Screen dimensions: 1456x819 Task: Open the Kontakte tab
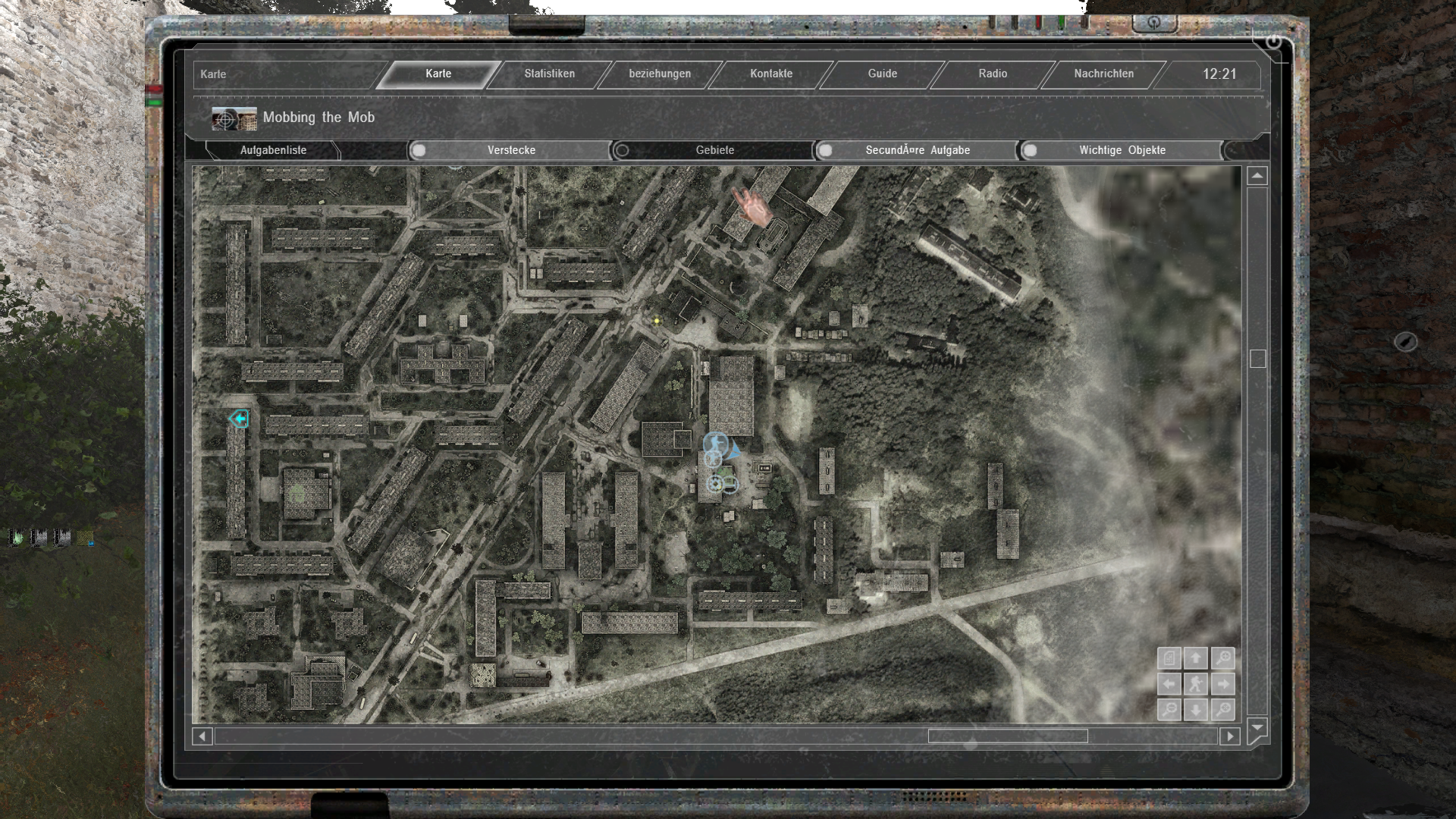(x=770, y=74)
